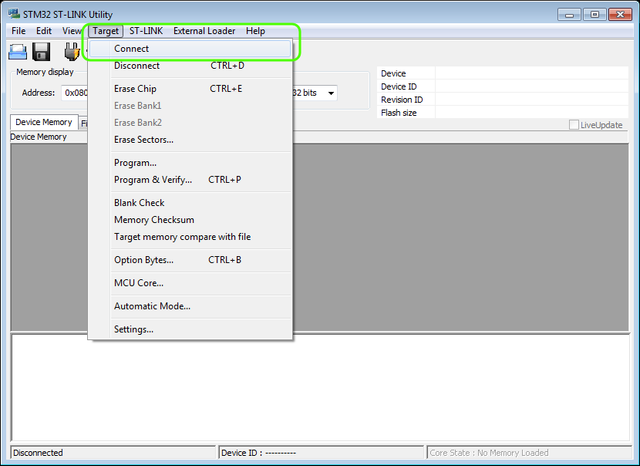Minimize the ST-LINK Utility window
The width and height of the screenshot is (640, 466).
(x=569, y=15)
